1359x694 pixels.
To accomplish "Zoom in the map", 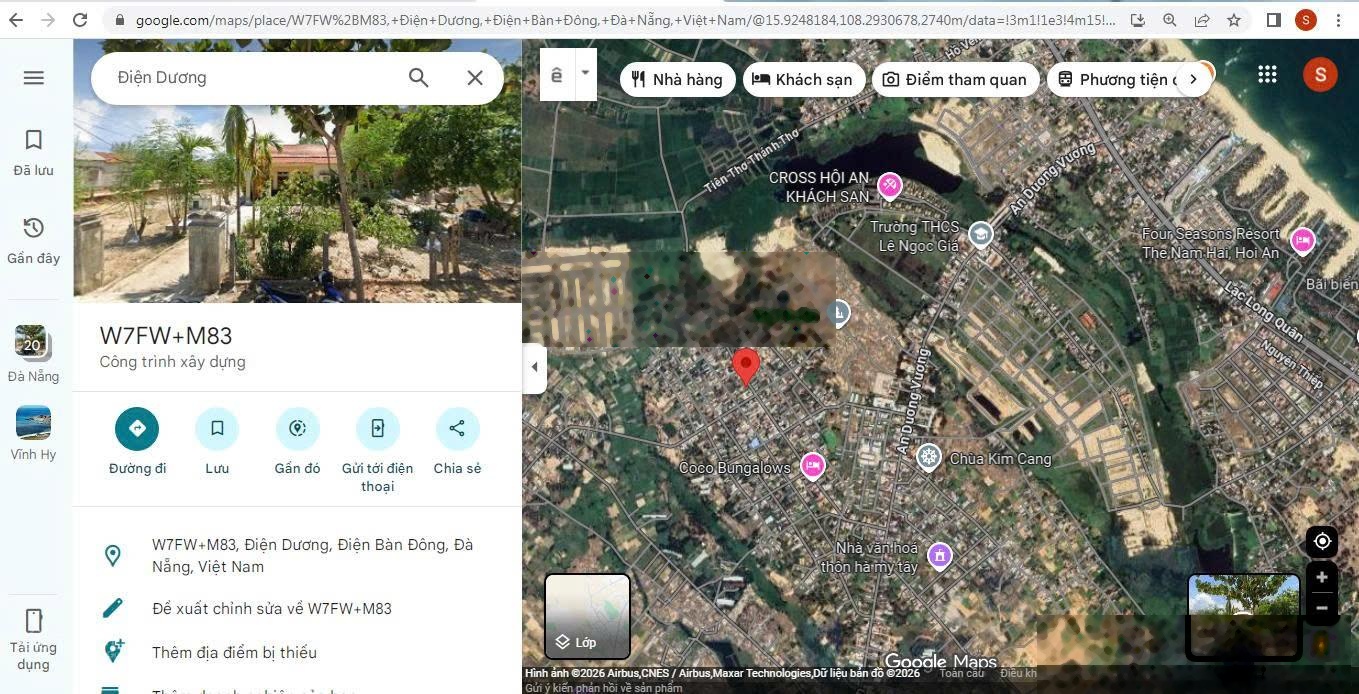I will [1322, 577].
